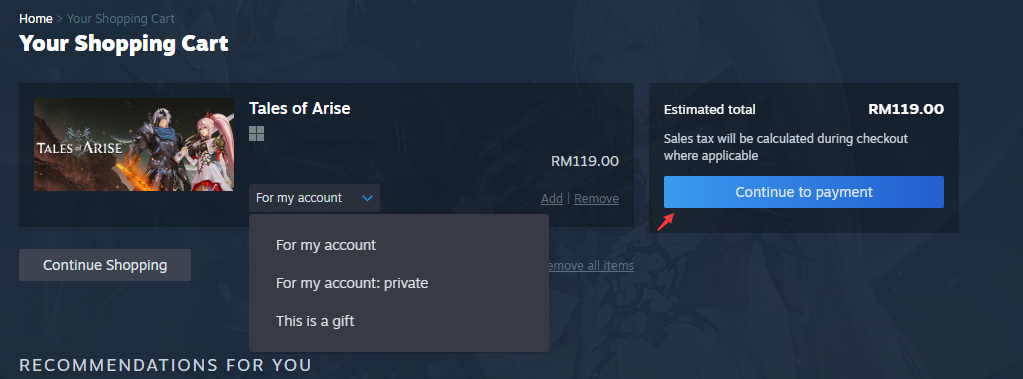1023x379 pixels.
Task: Proceed with the Continue to payment button
Action: click(x=804, y=192)
